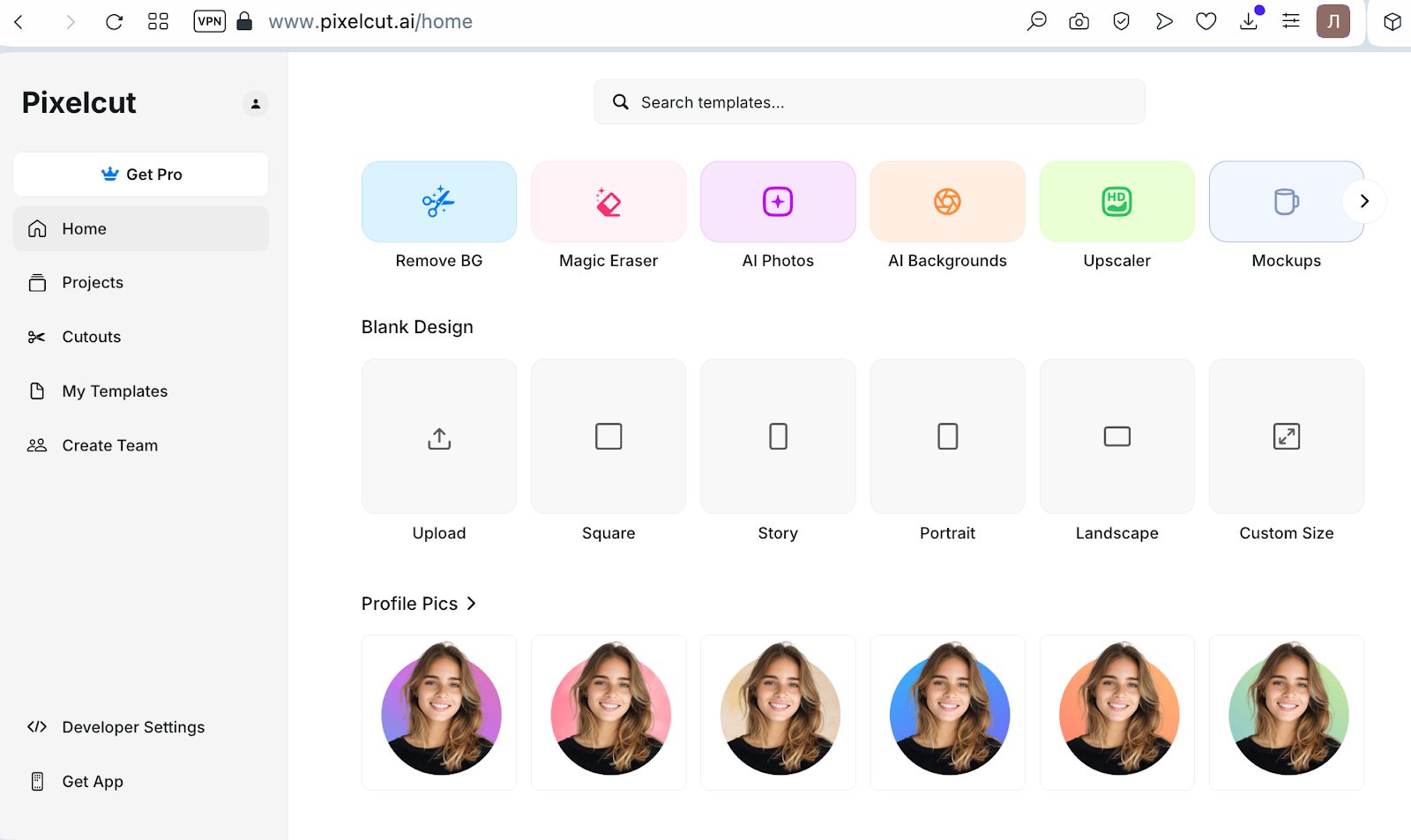1411x840 pixels.
Task: Show more tools with right arrow
Action: click(1364, 201)
